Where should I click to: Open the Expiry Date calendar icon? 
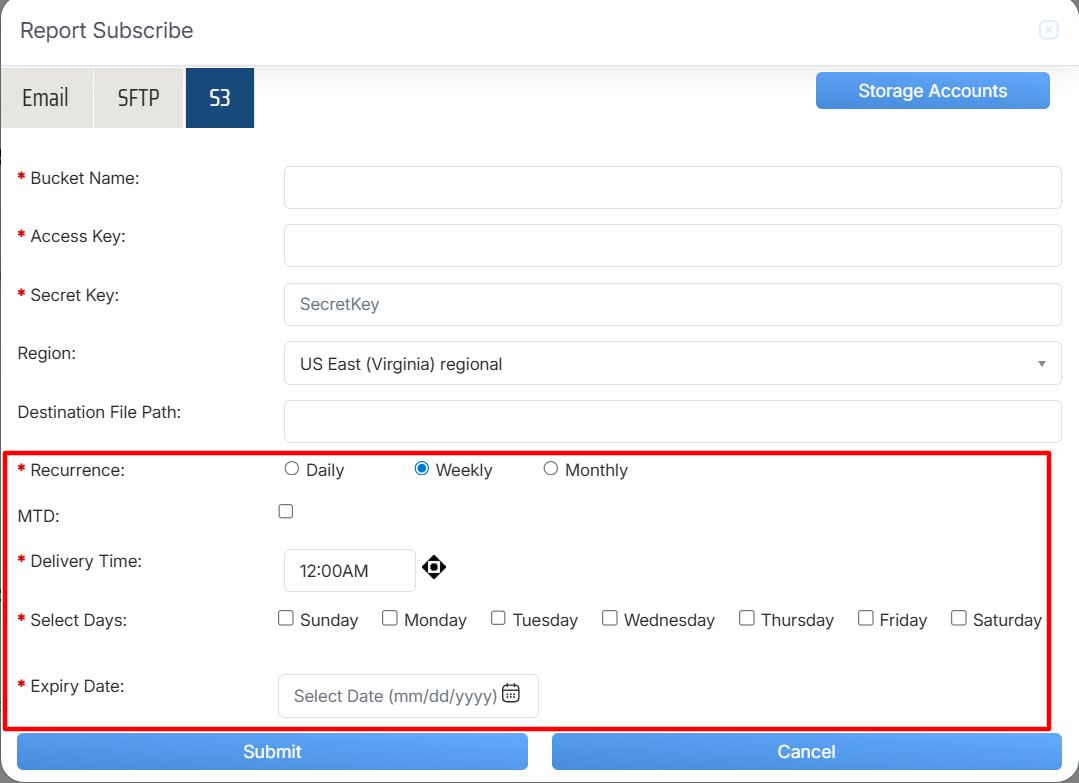click(x=511, y=694)
